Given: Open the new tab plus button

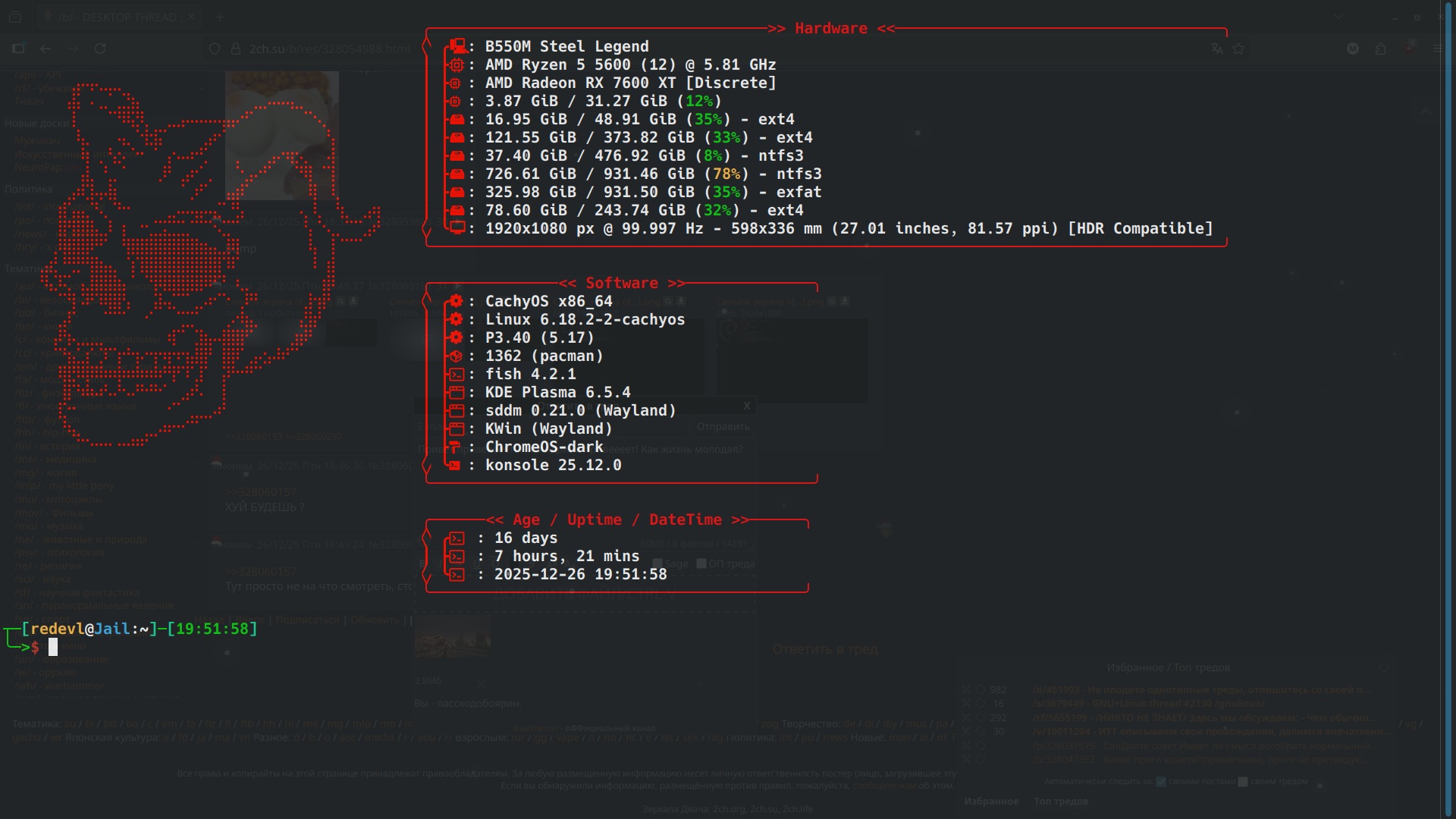Looking at the screenshot, I should [219, 17].
